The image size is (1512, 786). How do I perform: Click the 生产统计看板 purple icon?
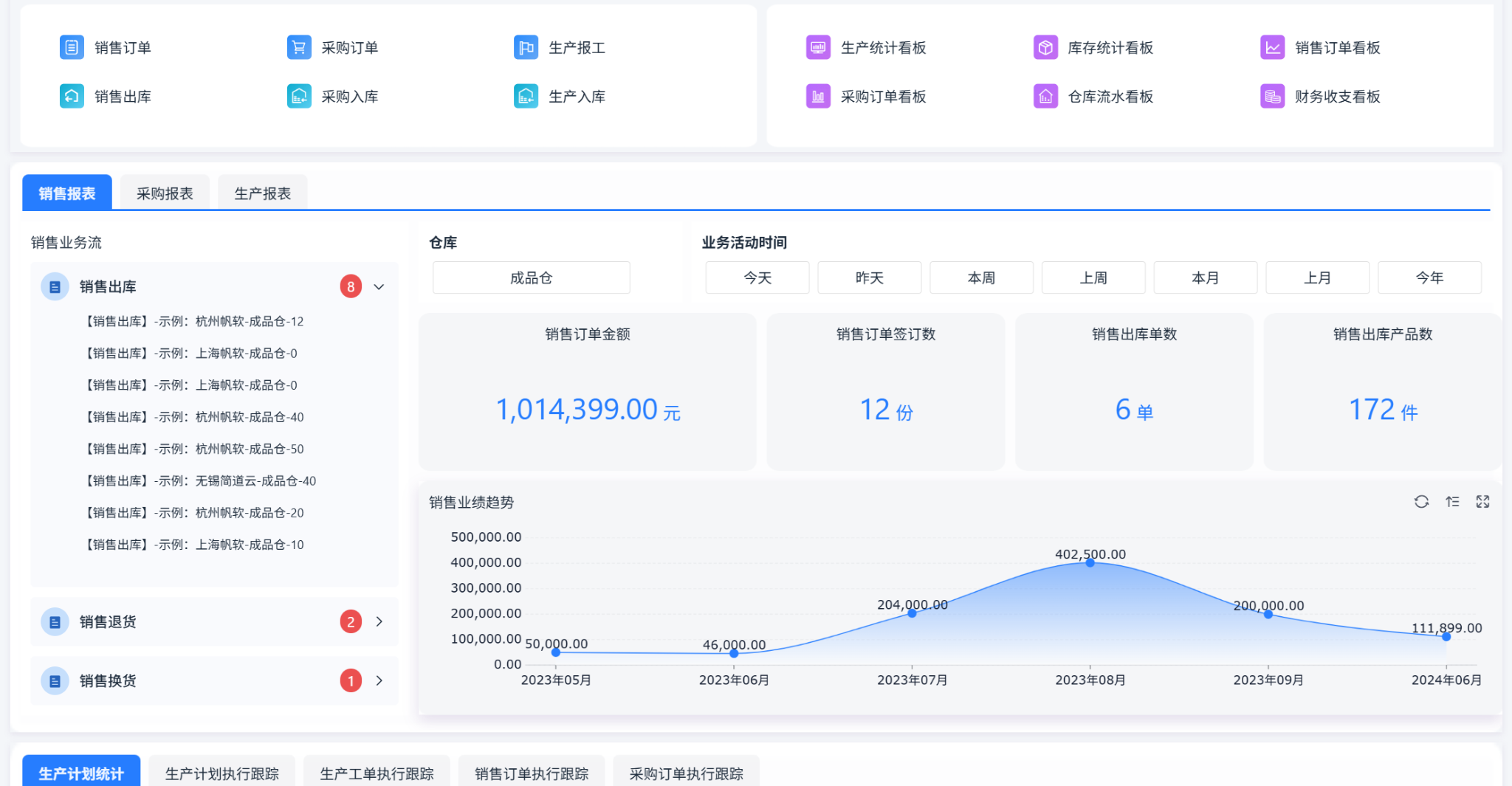coord(818,48)
